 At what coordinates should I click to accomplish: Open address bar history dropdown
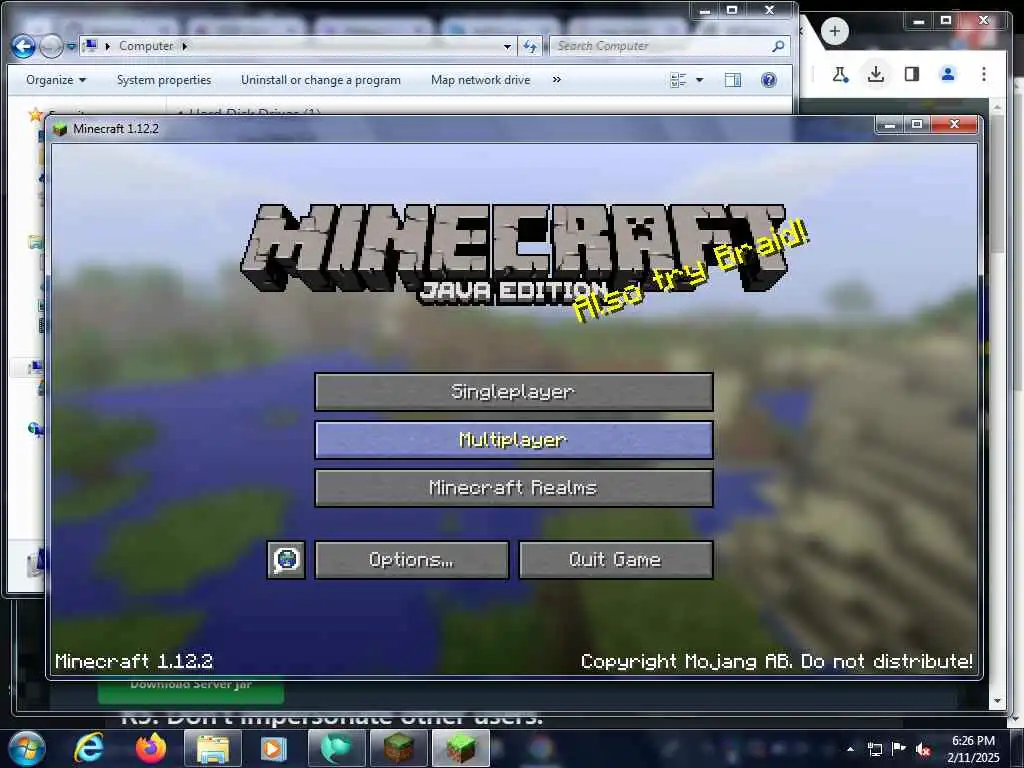[507, 46]
